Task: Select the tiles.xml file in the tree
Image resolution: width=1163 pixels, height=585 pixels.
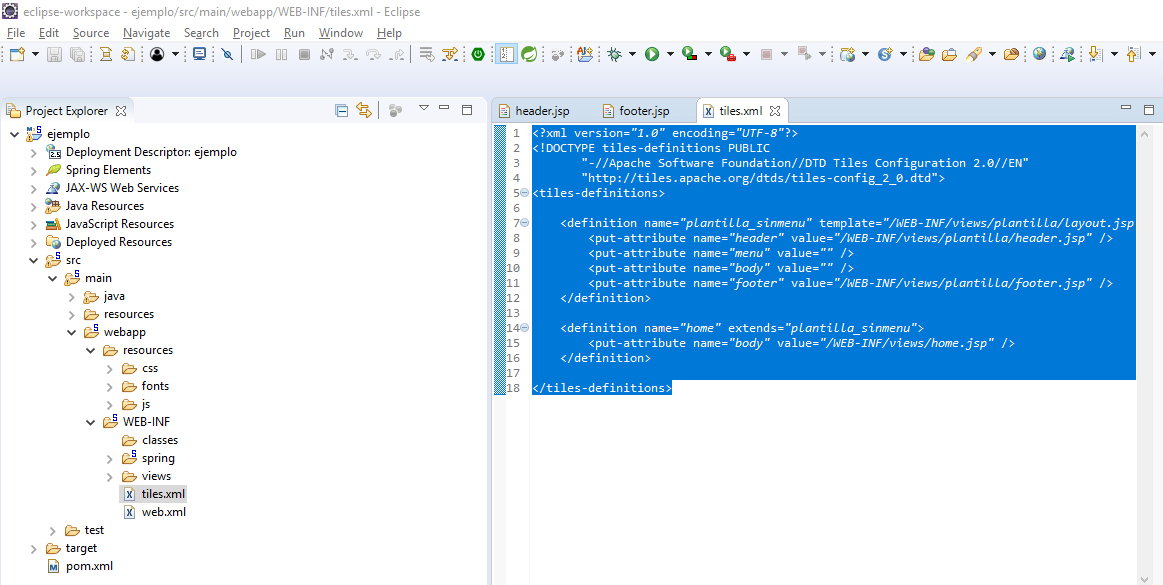Action: tap(163, 495)
